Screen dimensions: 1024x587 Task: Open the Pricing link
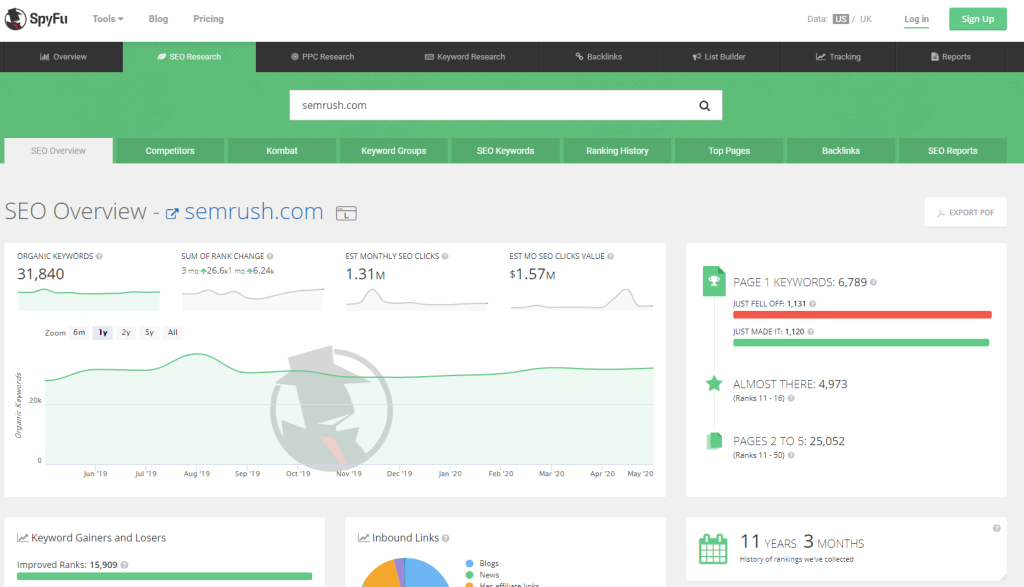[x=208, y=19]
